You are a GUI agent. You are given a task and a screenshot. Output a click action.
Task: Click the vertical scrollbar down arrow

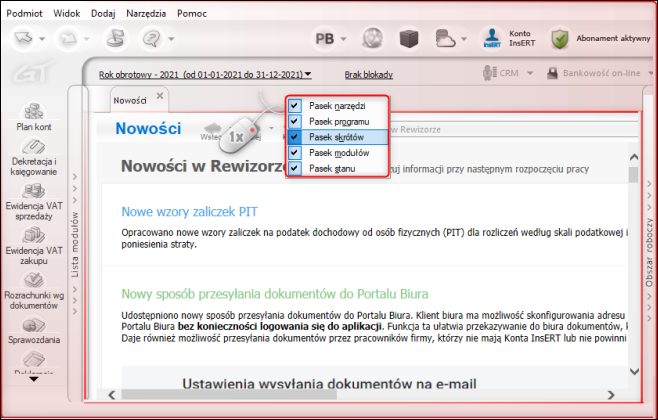pos(634,371)
